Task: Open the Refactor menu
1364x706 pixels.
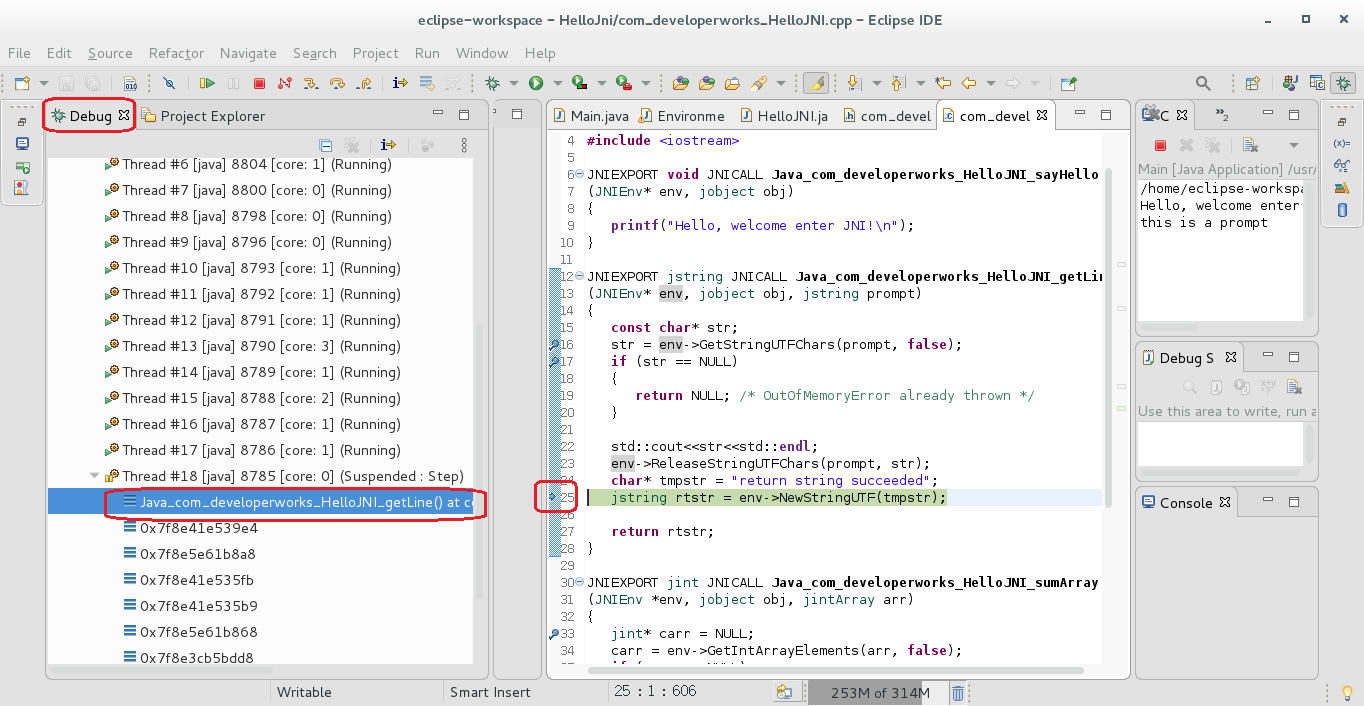Action: click(x=176, y=53)
